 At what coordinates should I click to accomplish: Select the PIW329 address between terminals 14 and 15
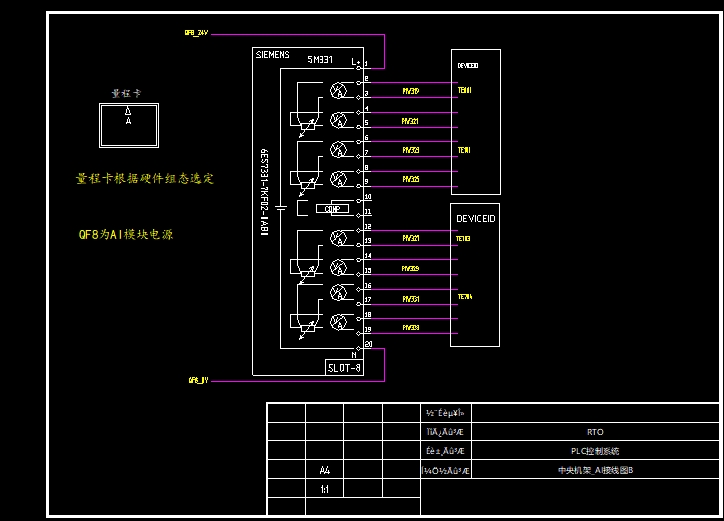coord(410,268)
